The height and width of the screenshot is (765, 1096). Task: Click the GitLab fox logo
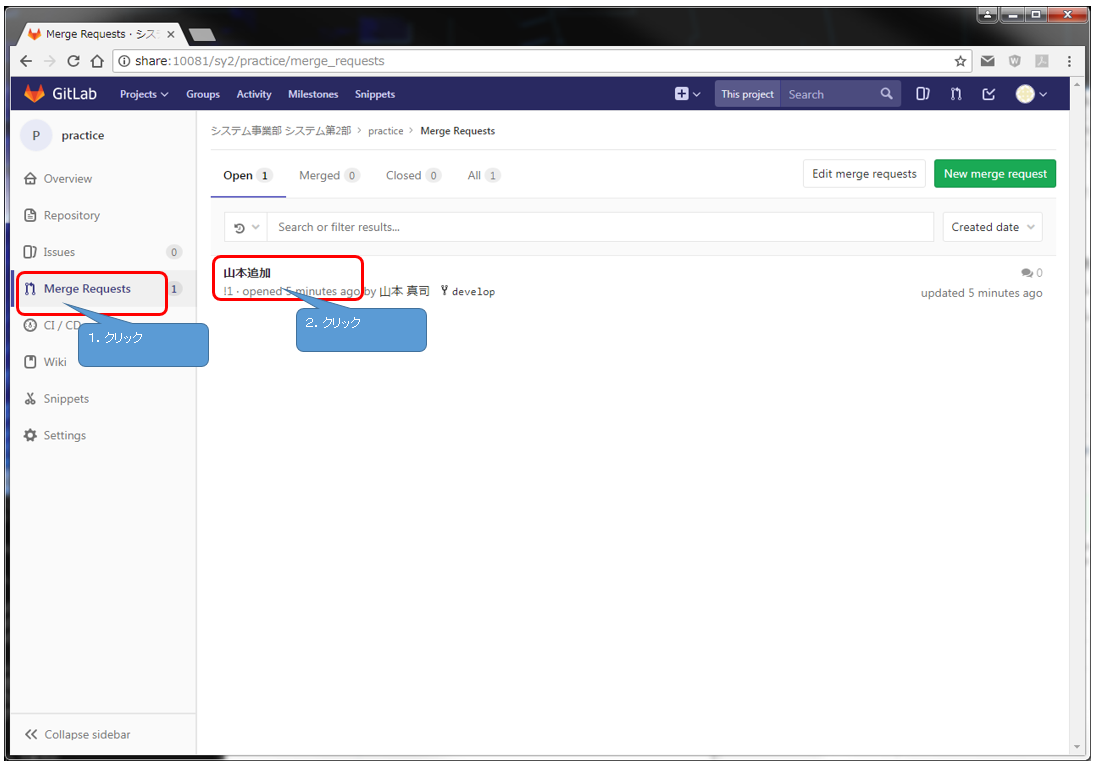[35, 94]
